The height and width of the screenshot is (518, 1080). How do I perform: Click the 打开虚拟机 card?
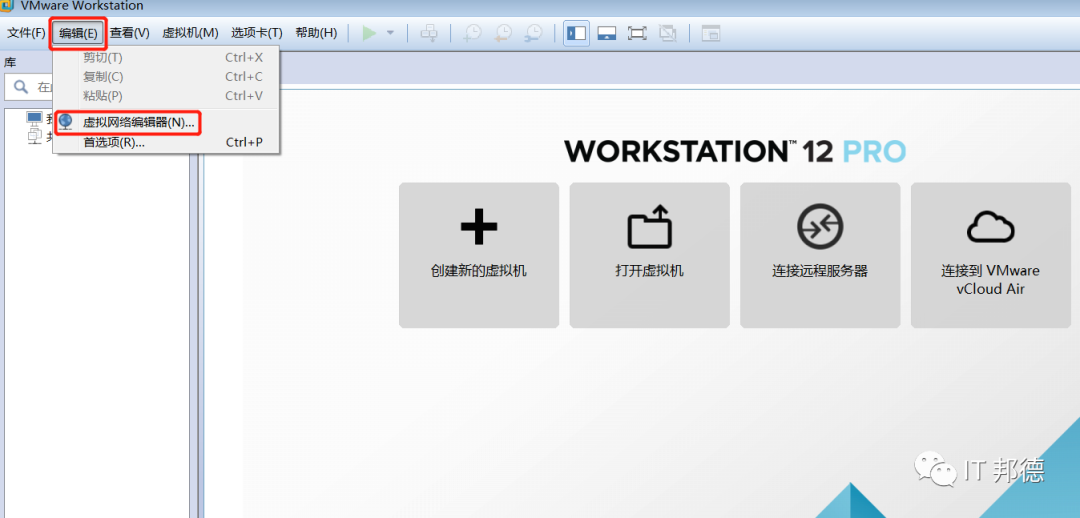pyautogui.click(x=650, y=255)
